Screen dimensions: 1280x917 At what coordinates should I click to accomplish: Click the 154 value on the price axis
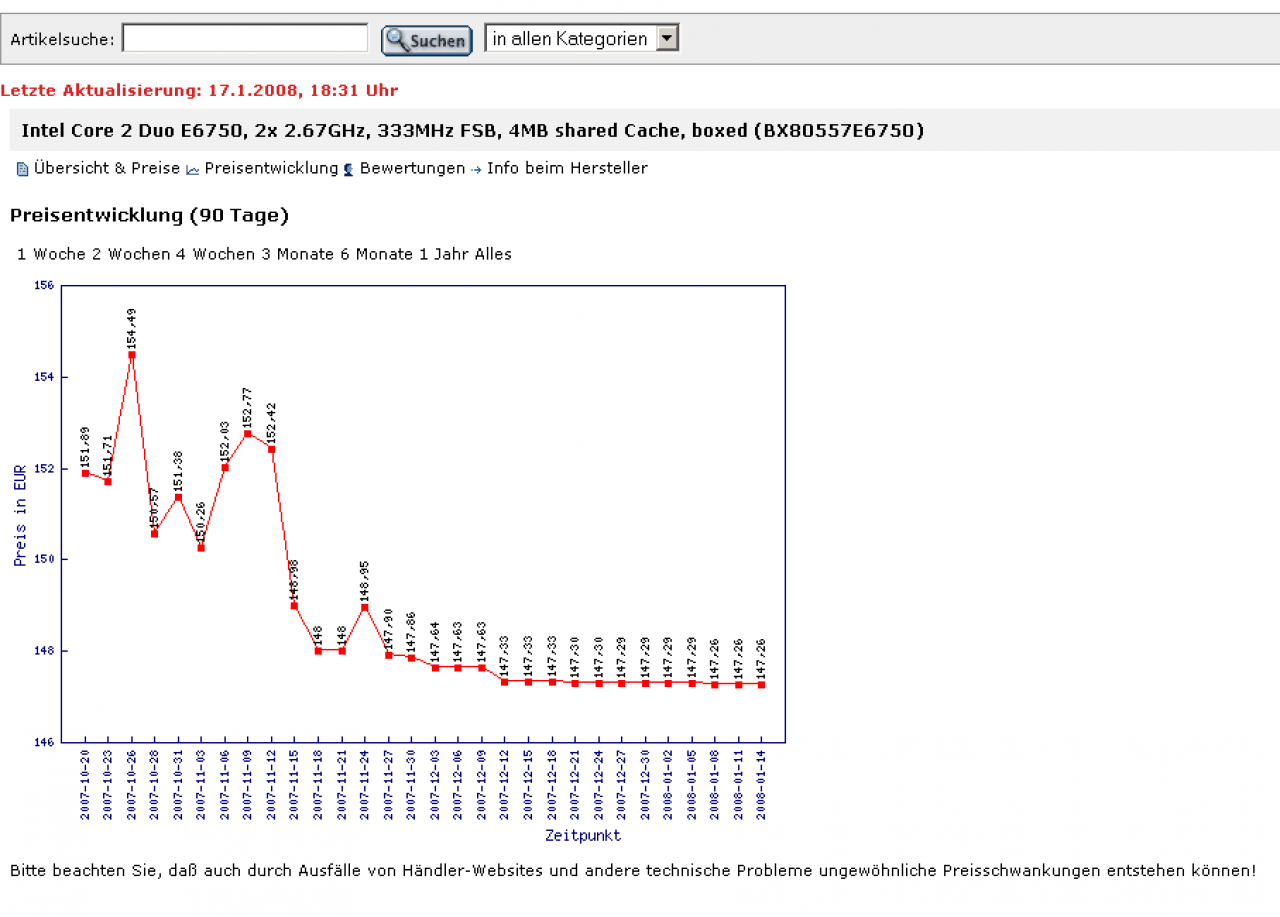(x=43, y=377)
